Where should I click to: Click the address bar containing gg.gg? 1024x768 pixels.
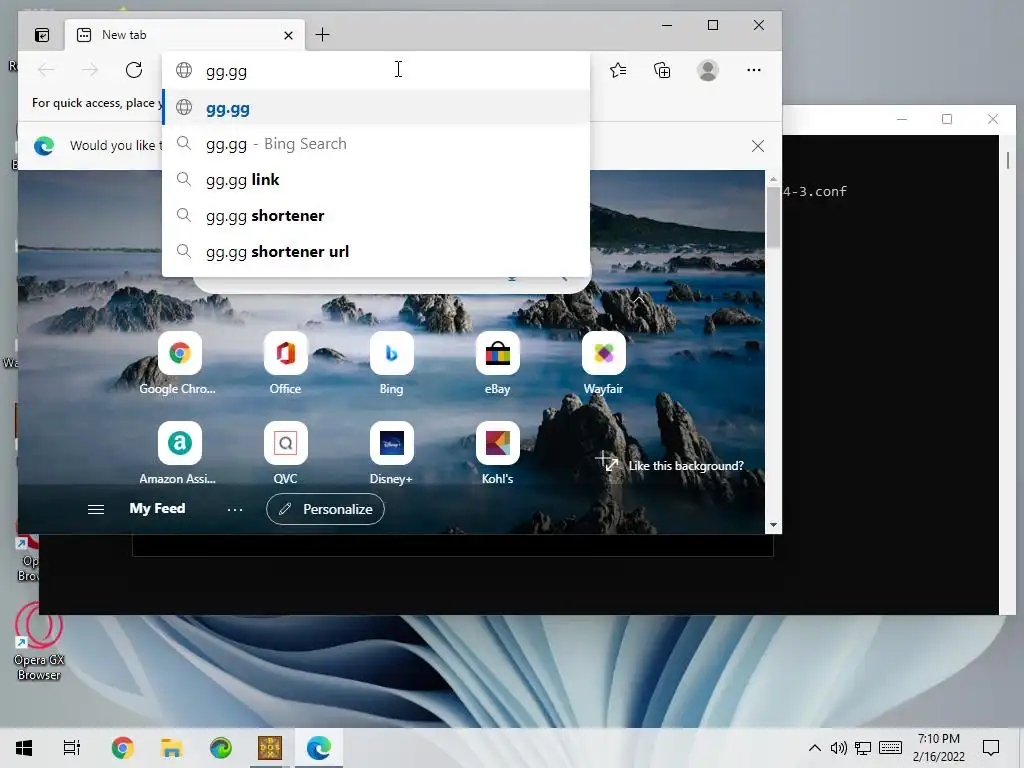pyautogui.click(x=376, y=71)
